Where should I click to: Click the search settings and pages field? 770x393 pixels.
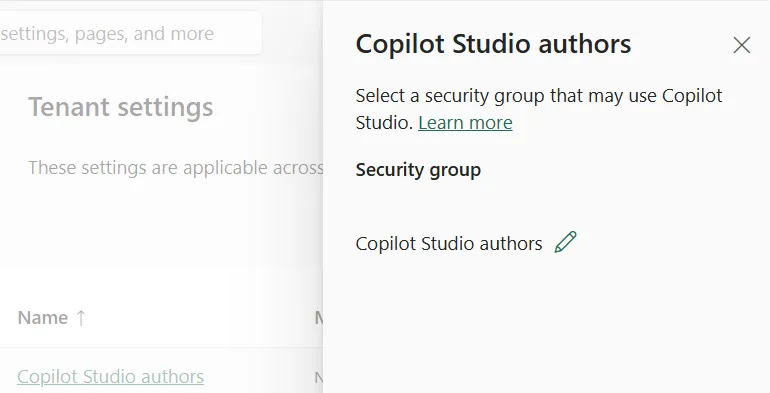tap(130, 33)
